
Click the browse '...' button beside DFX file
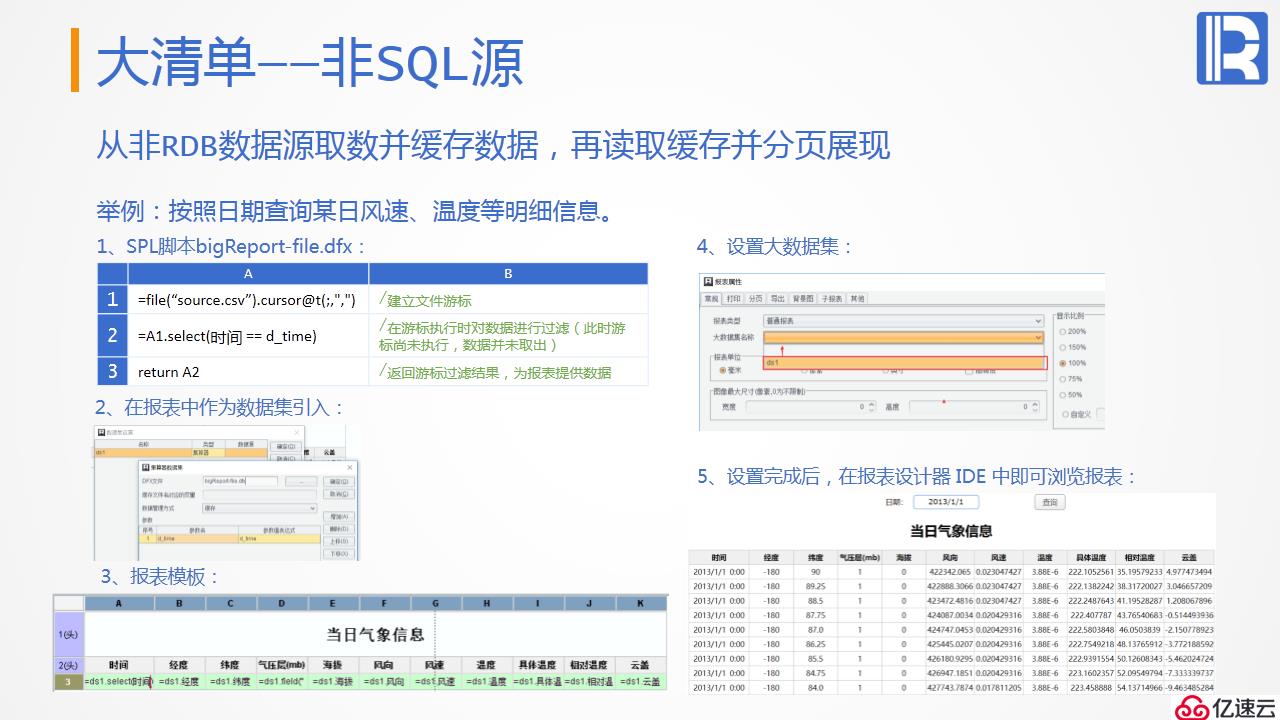point(301,482)
